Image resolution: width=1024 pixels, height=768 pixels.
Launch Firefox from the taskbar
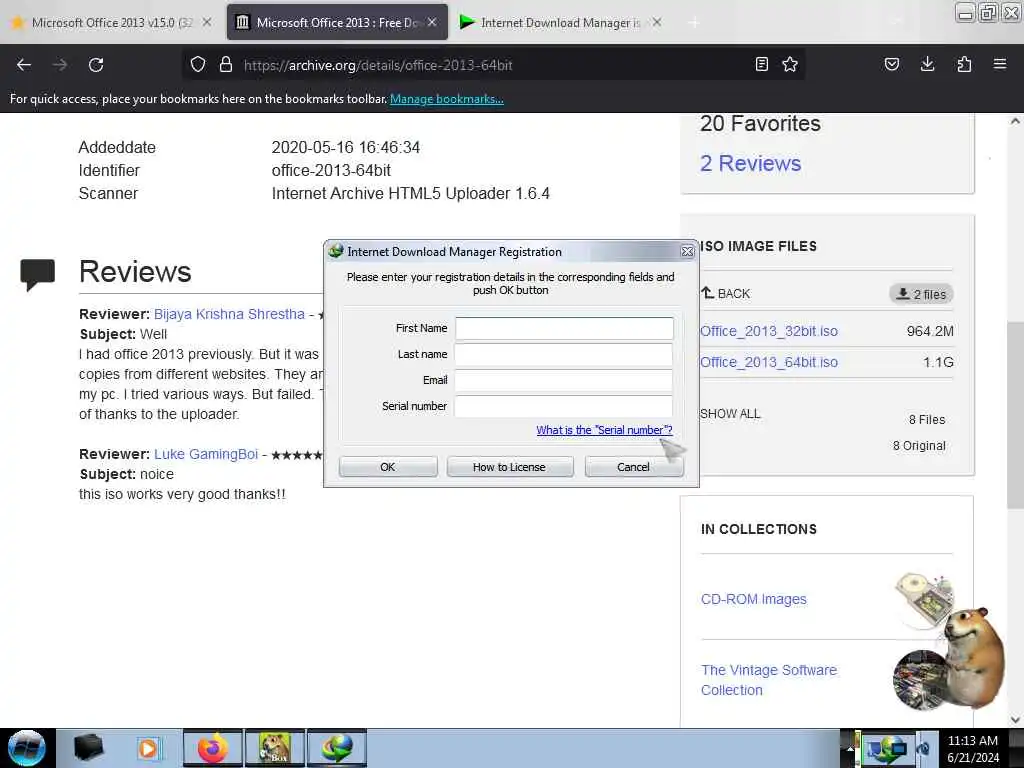[x=212, y=748]
